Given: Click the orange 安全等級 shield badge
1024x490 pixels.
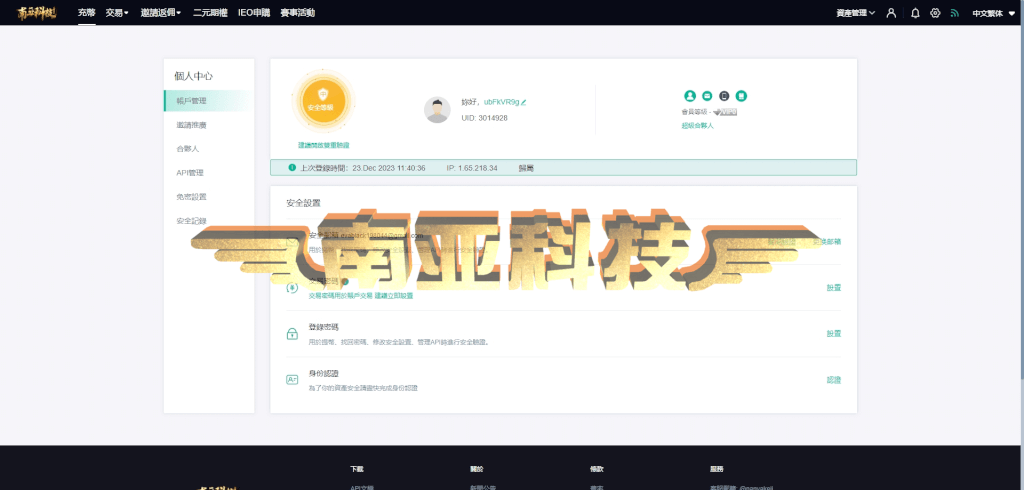Looking at the screenshot, I should pos(323,101).
